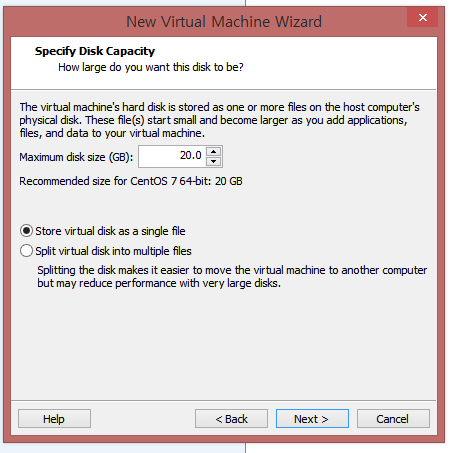Click the 'Splitting the disk makes it easier' description
Viewport: 455px width, 453px height.
click(232, 276)
